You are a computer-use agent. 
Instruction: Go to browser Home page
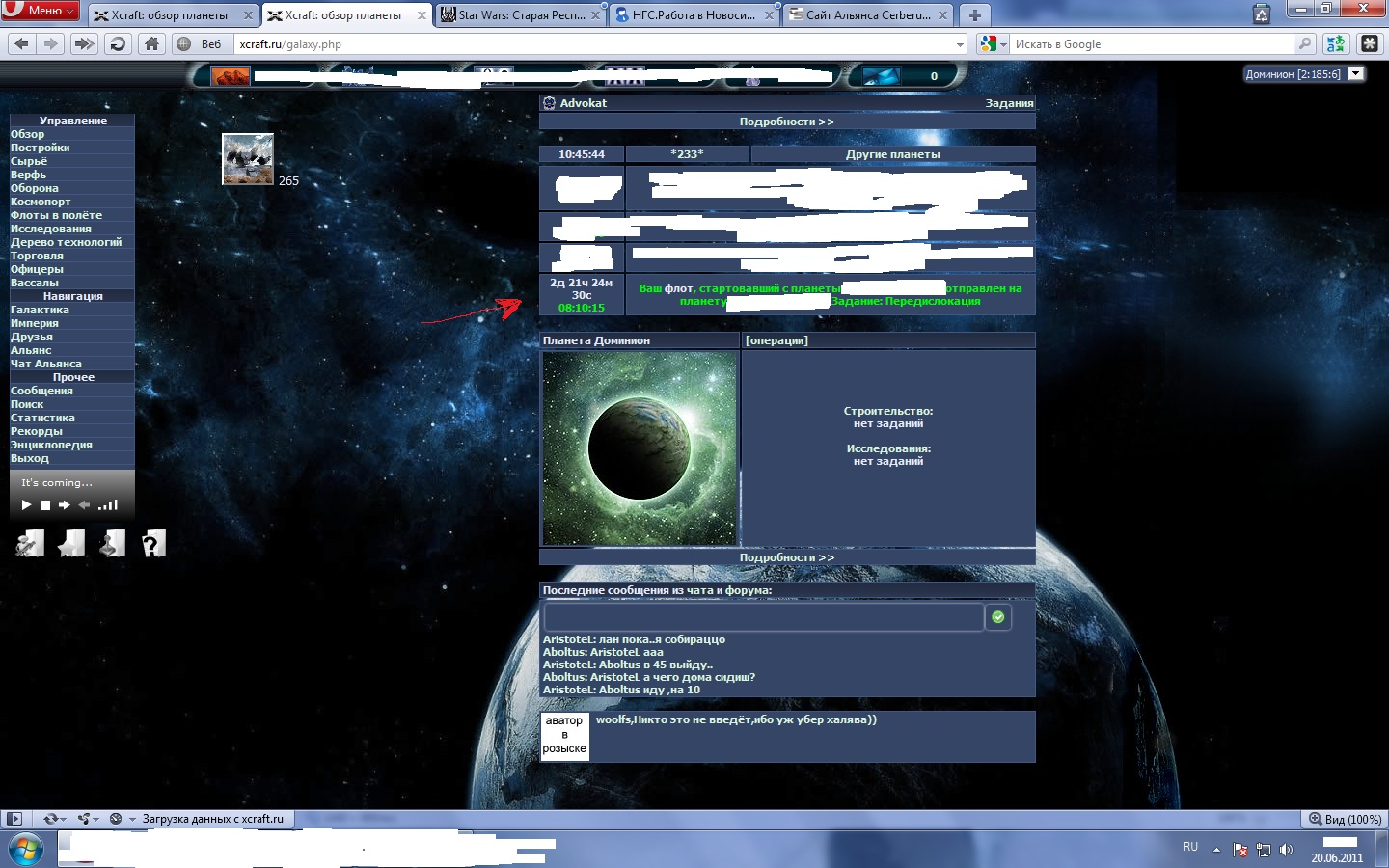(151, 43)
